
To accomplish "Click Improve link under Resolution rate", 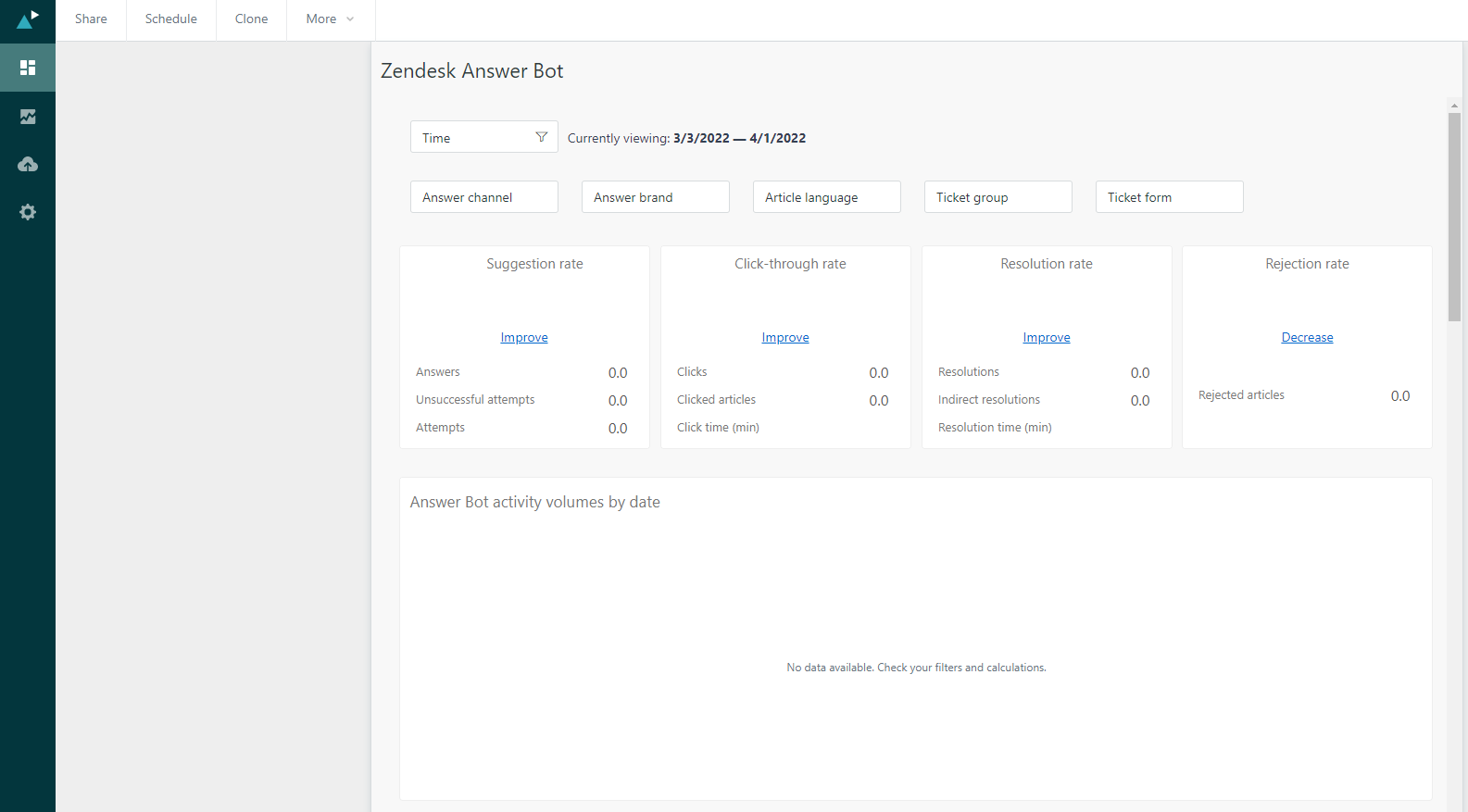I will coord(1047,338).
